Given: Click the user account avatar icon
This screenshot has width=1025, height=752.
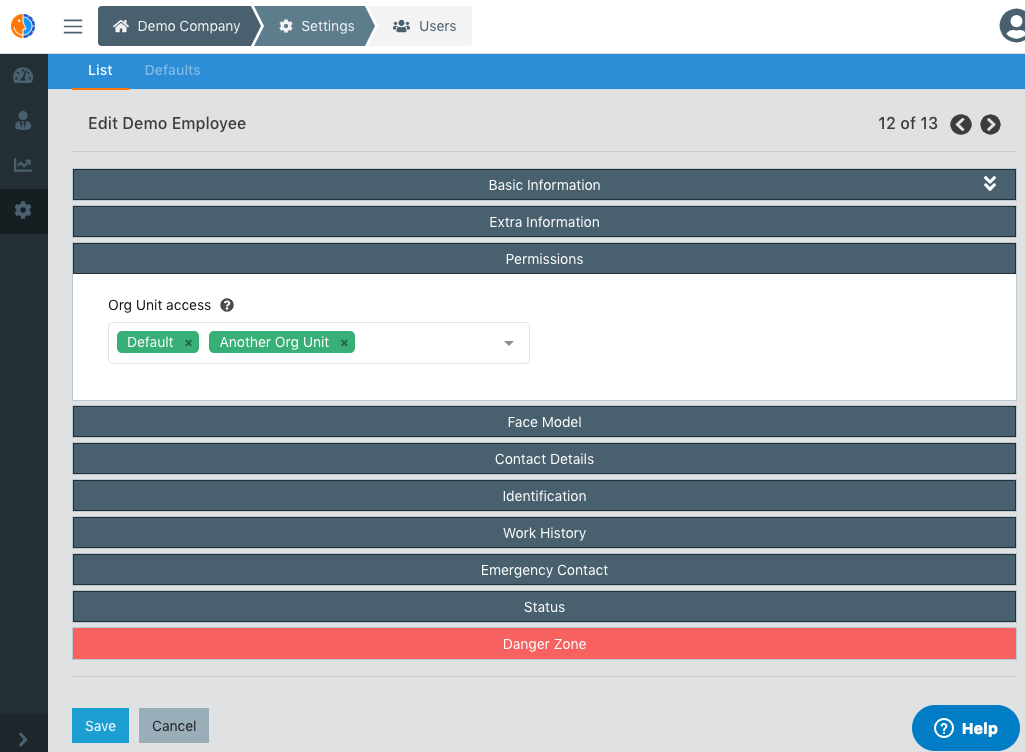Looking at the screenshot, I should pos(1013,26).
